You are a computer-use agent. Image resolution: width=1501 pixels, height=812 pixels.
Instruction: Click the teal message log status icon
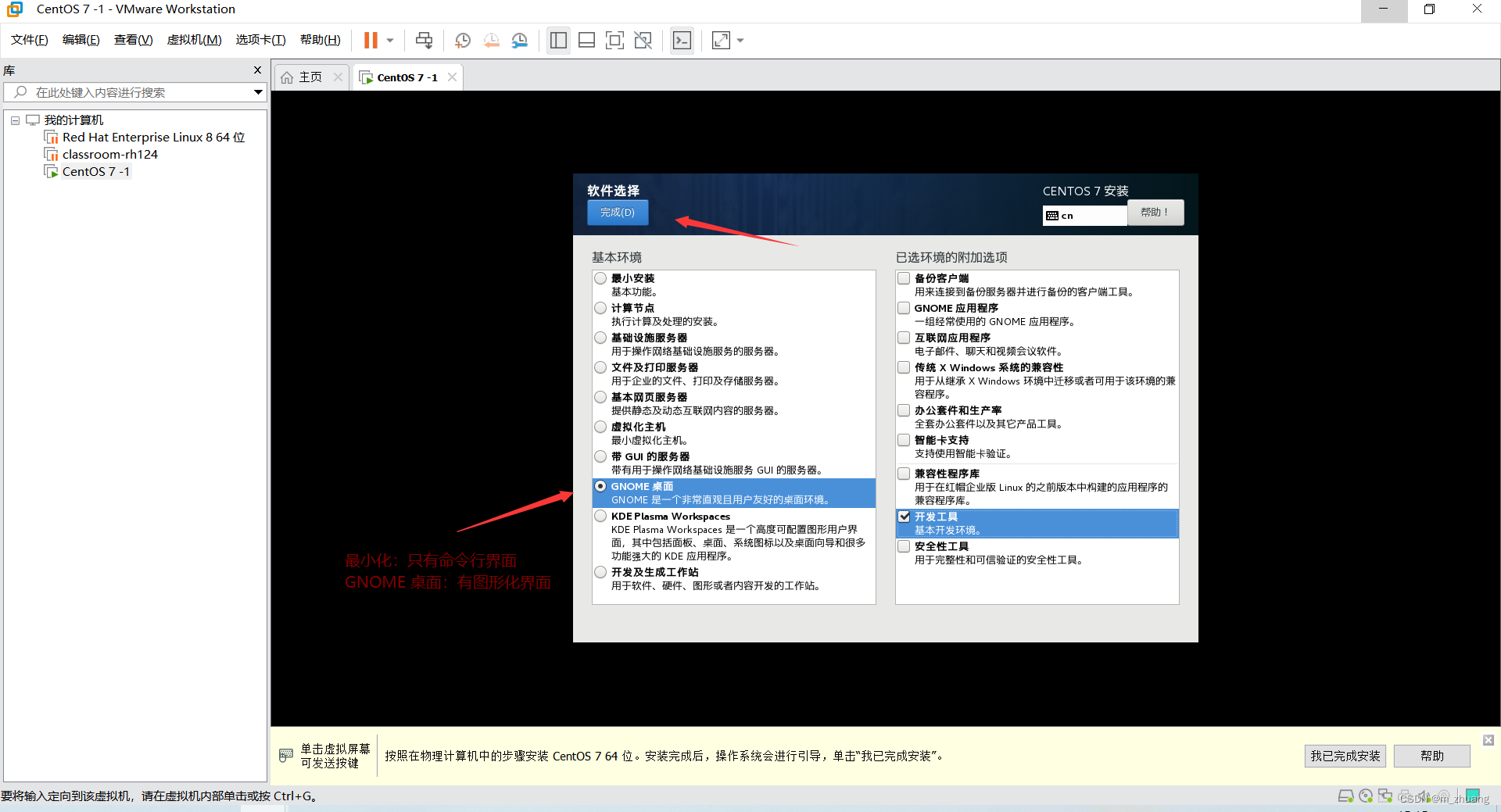point(1473,796)
